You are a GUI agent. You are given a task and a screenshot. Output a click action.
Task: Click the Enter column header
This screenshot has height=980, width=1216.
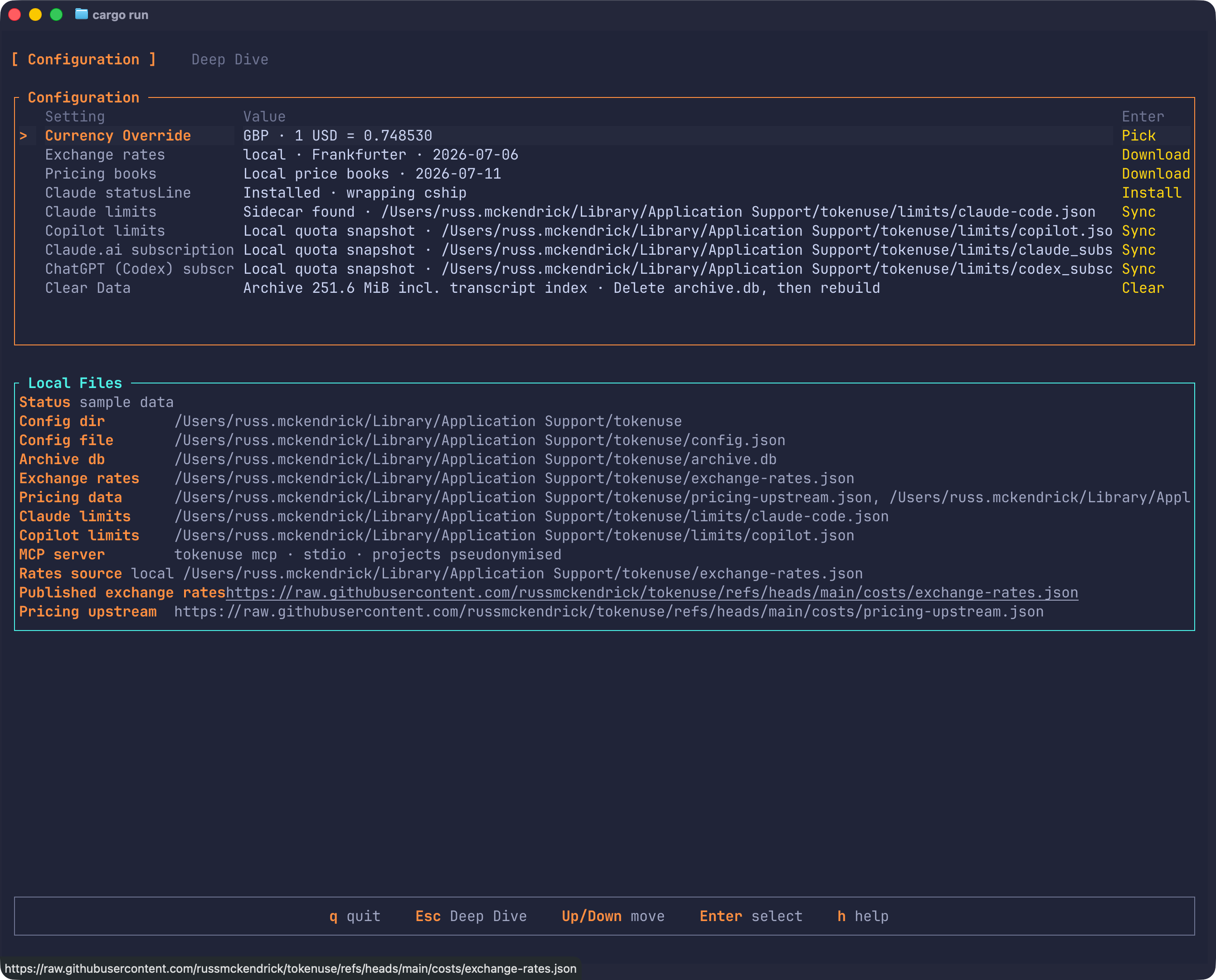point(1143,116)
